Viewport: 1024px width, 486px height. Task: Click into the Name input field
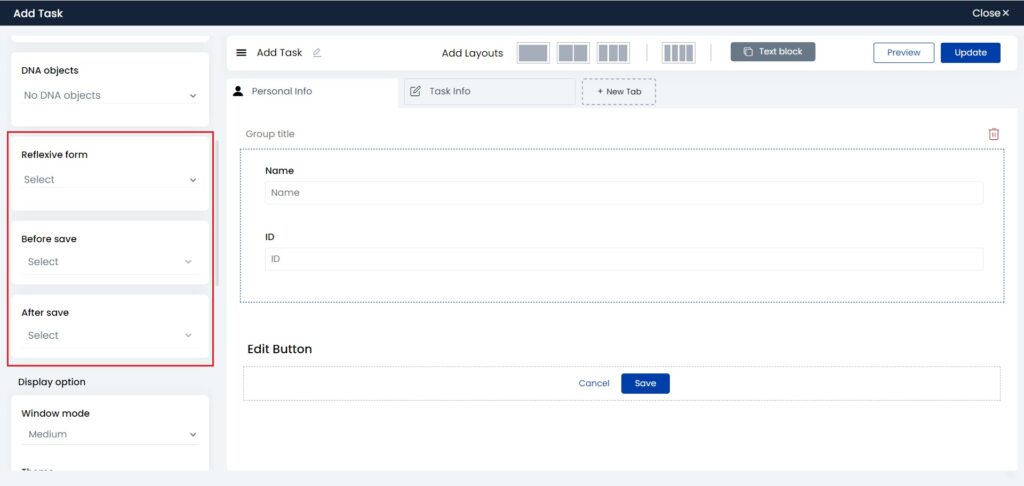click(x=623, y=193)
